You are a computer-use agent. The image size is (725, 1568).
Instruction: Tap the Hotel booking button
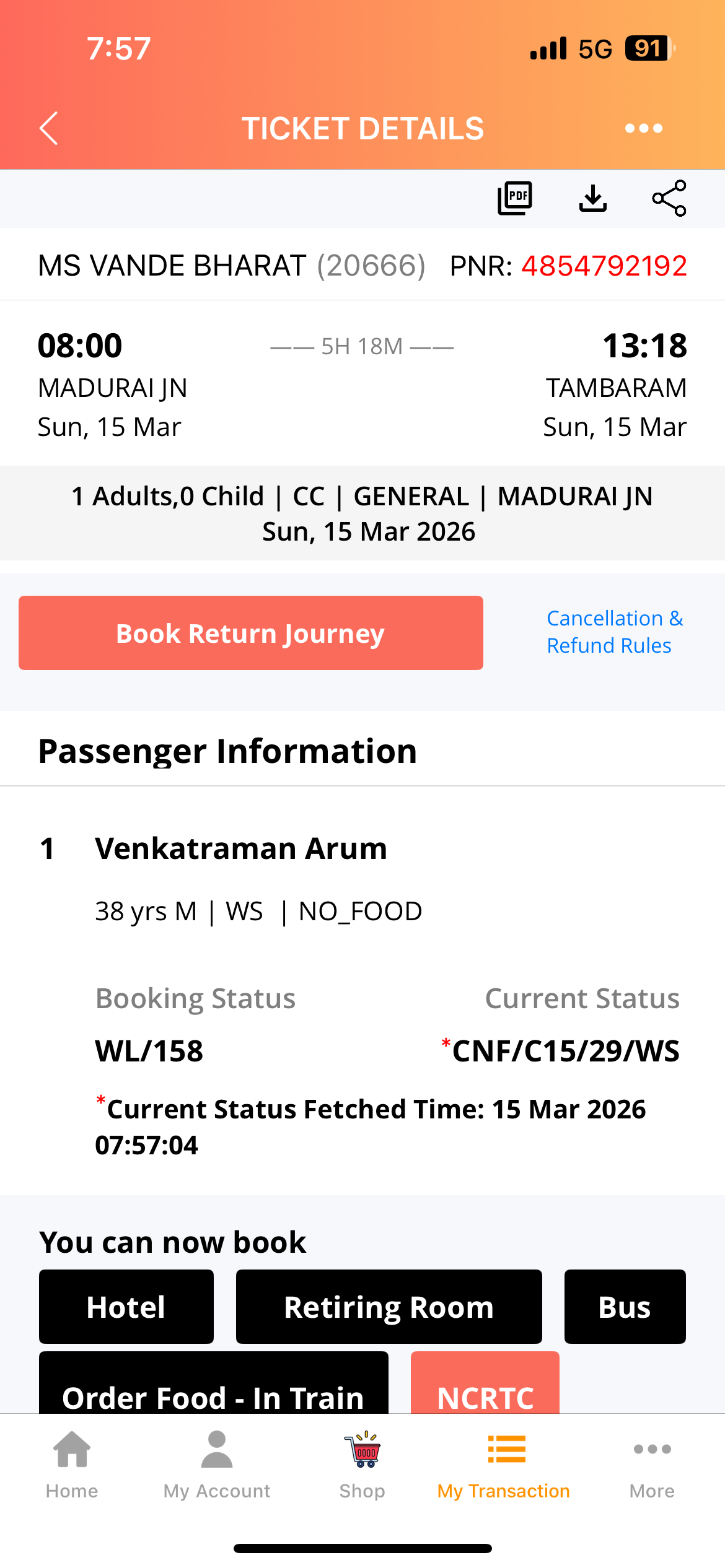(126, 1307)
